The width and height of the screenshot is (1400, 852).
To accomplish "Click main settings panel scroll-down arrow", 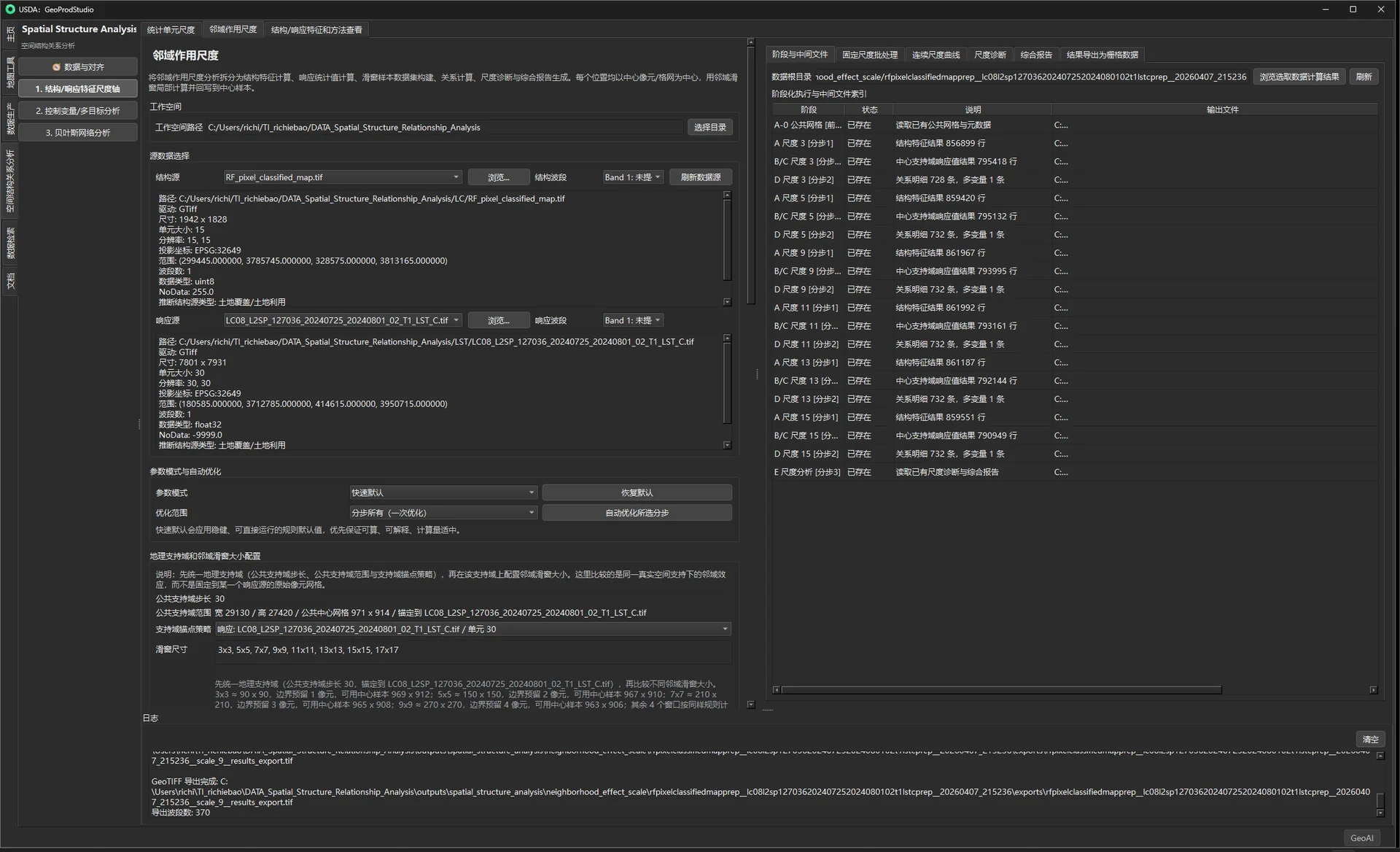I will (x=751, y=705).
